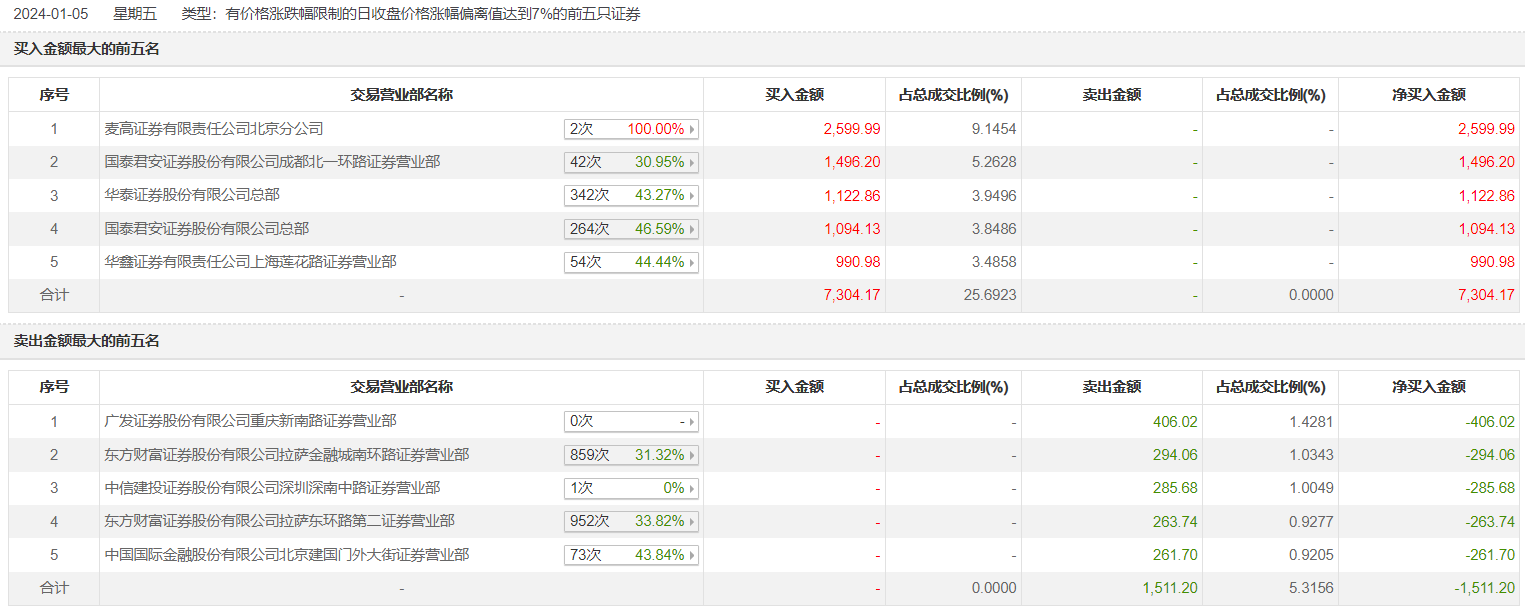The height and width of the screenshot is (612, 1525).
Task: Click 净买入金额 header in sell table
Action: 1429,387
